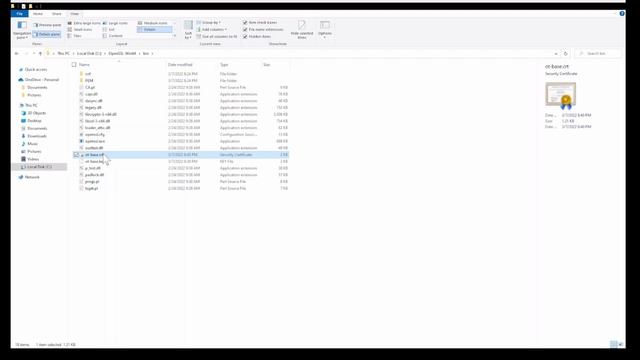This screenshot has height=360, width=640.
Task: Open address bar history dropdown
Action: [x=556, y=53]
